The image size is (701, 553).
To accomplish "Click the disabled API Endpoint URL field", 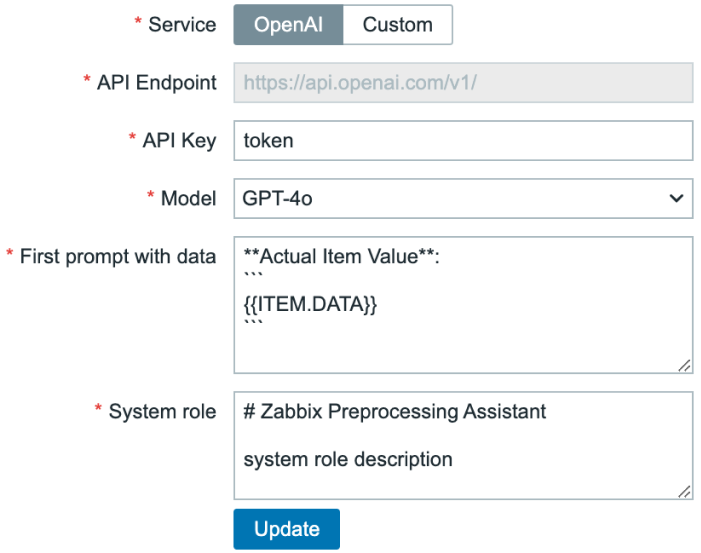I will (x=463, y=83).
